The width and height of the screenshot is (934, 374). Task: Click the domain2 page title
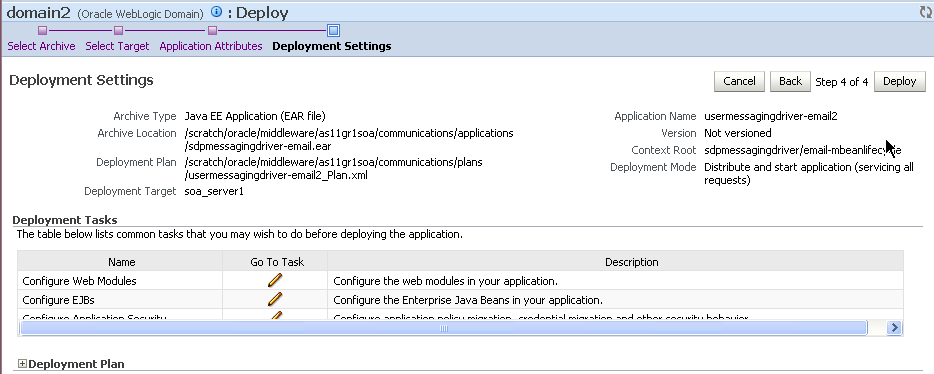38,13
